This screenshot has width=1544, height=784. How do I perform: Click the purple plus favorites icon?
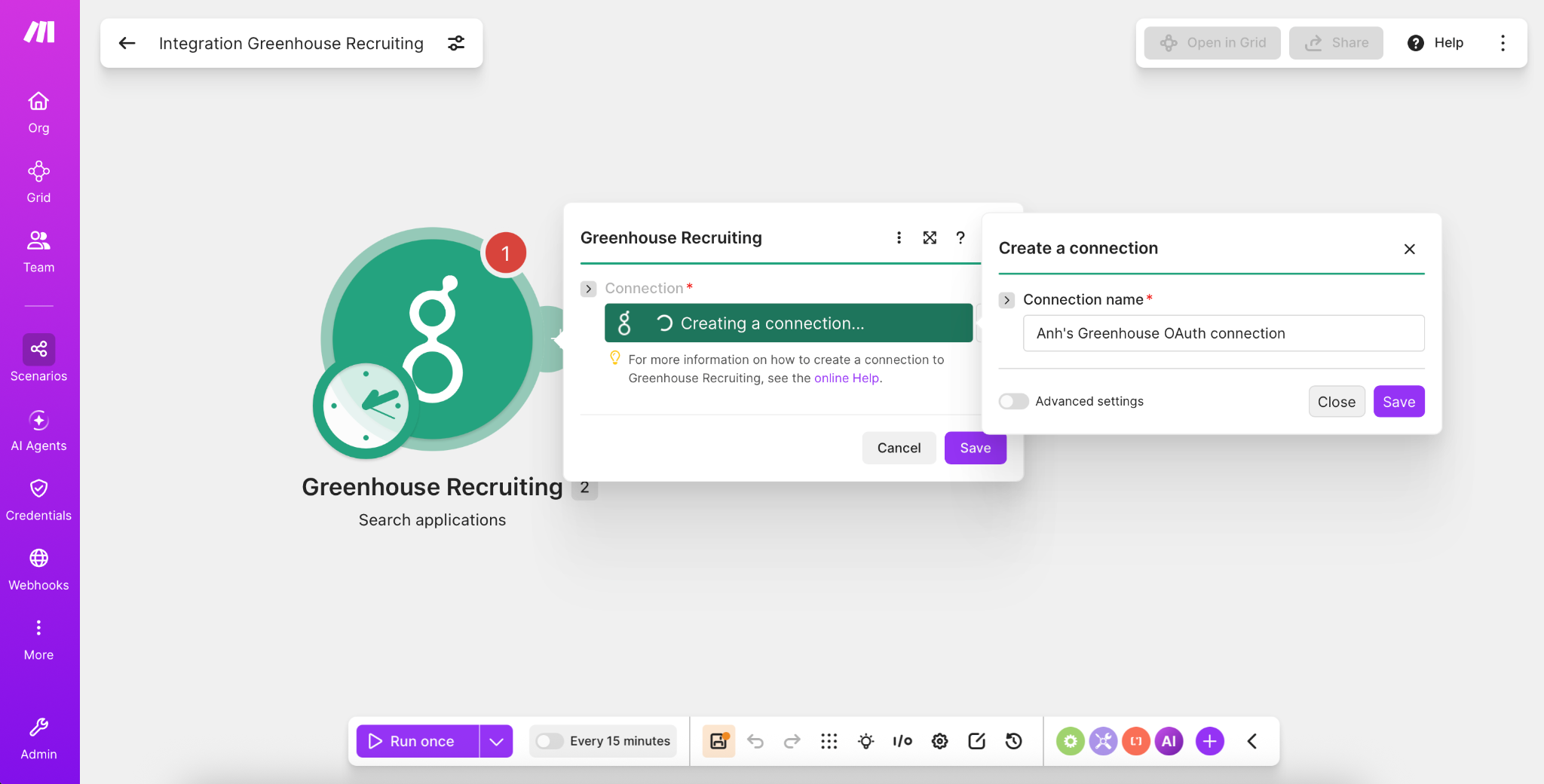coord(1210,741)
